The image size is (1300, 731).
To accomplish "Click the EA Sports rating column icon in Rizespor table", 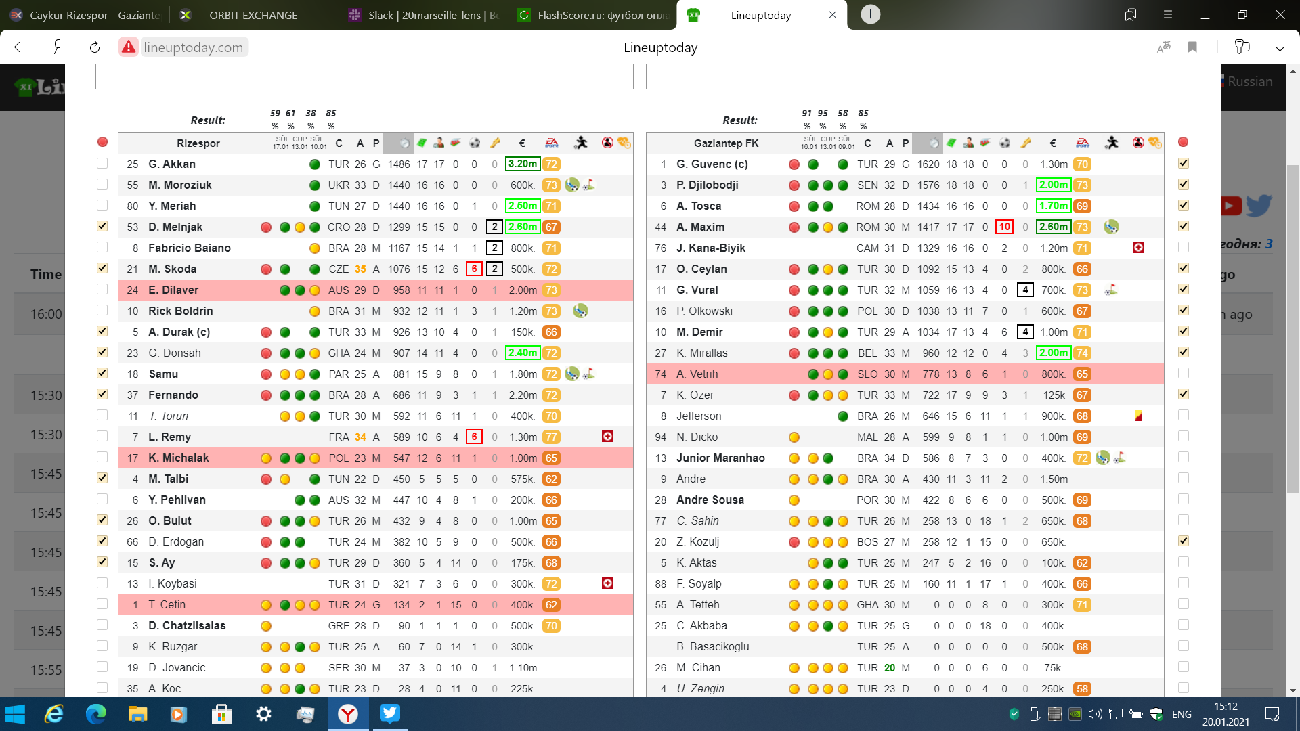I will coord(551,143).
